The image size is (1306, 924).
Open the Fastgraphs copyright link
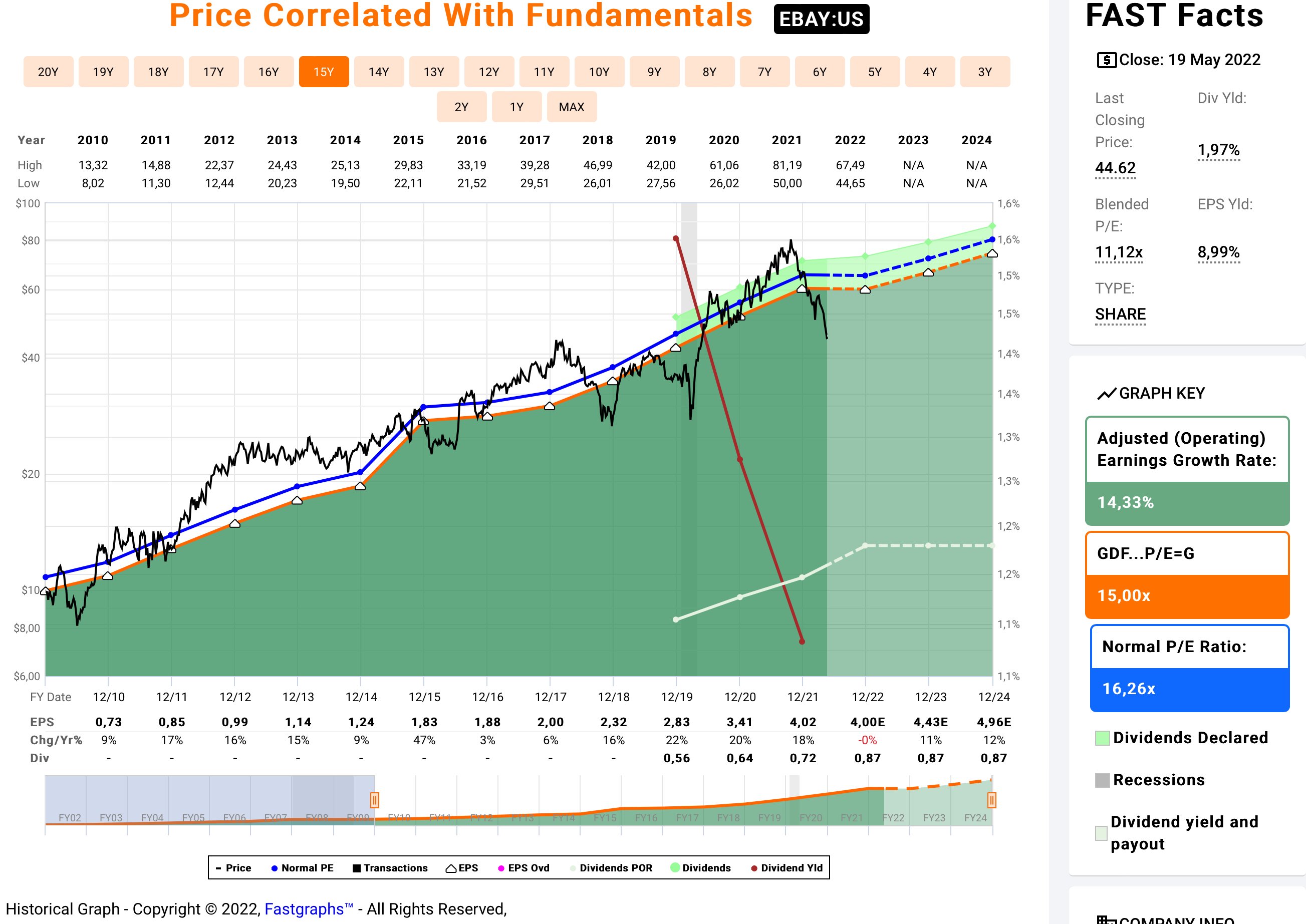309,909
